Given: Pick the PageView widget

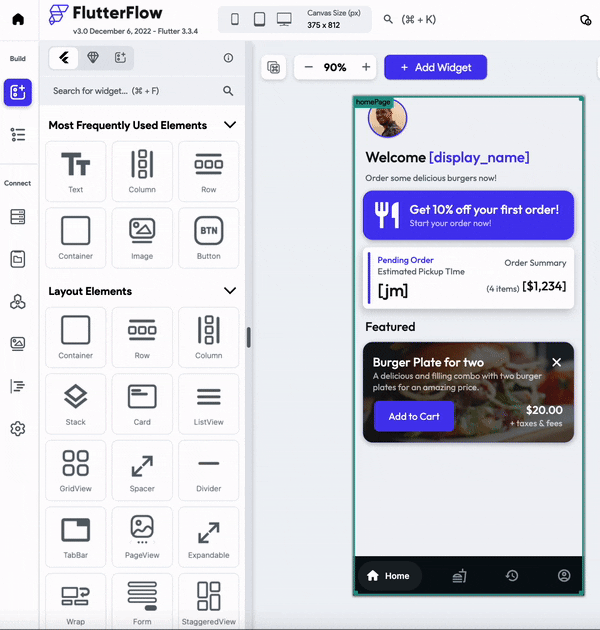Looking at the screenshot, I should click(x=142, y=537).
